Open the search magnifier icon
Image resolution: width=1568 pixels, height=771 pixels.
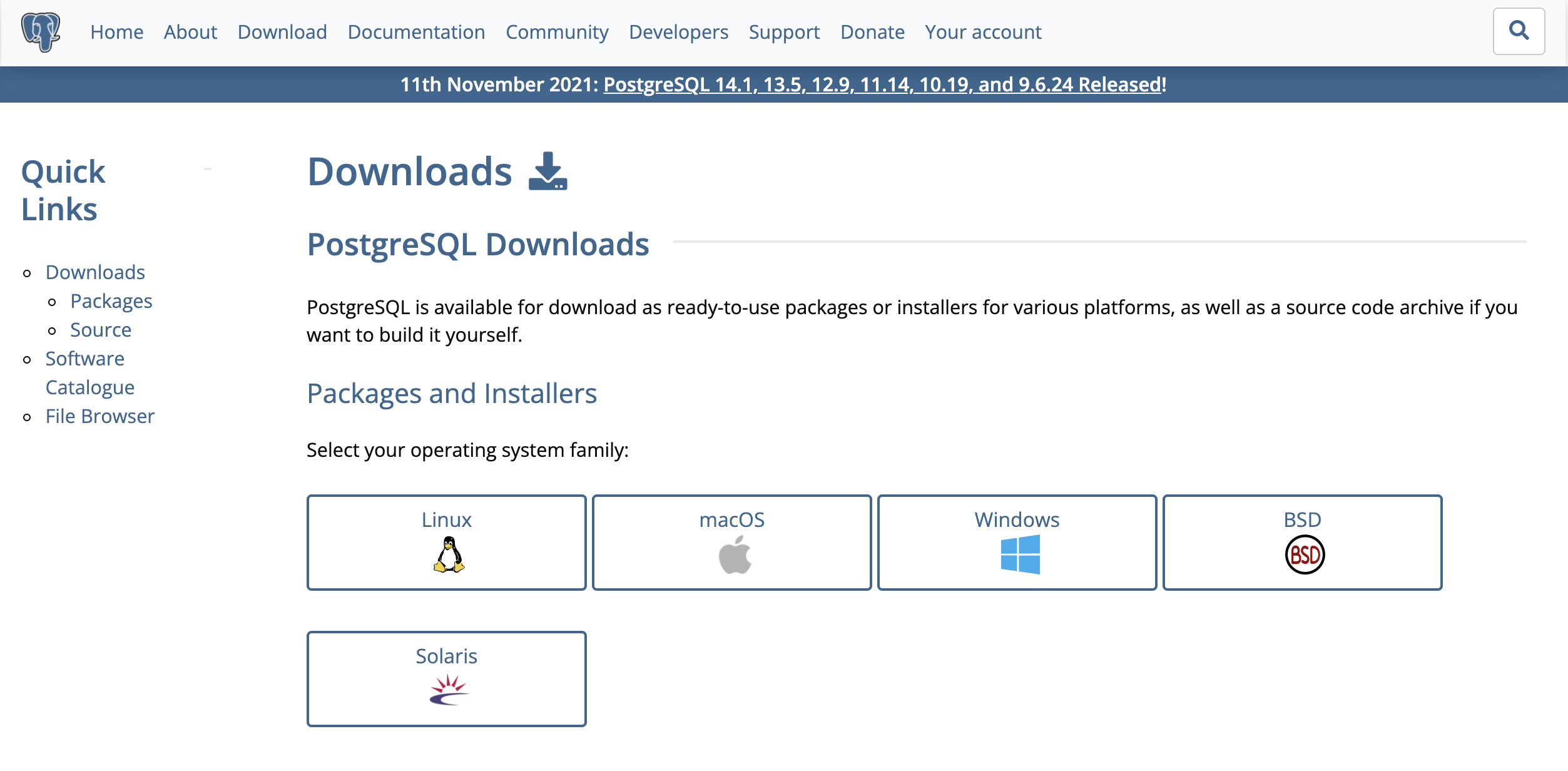coord(1519,31)
